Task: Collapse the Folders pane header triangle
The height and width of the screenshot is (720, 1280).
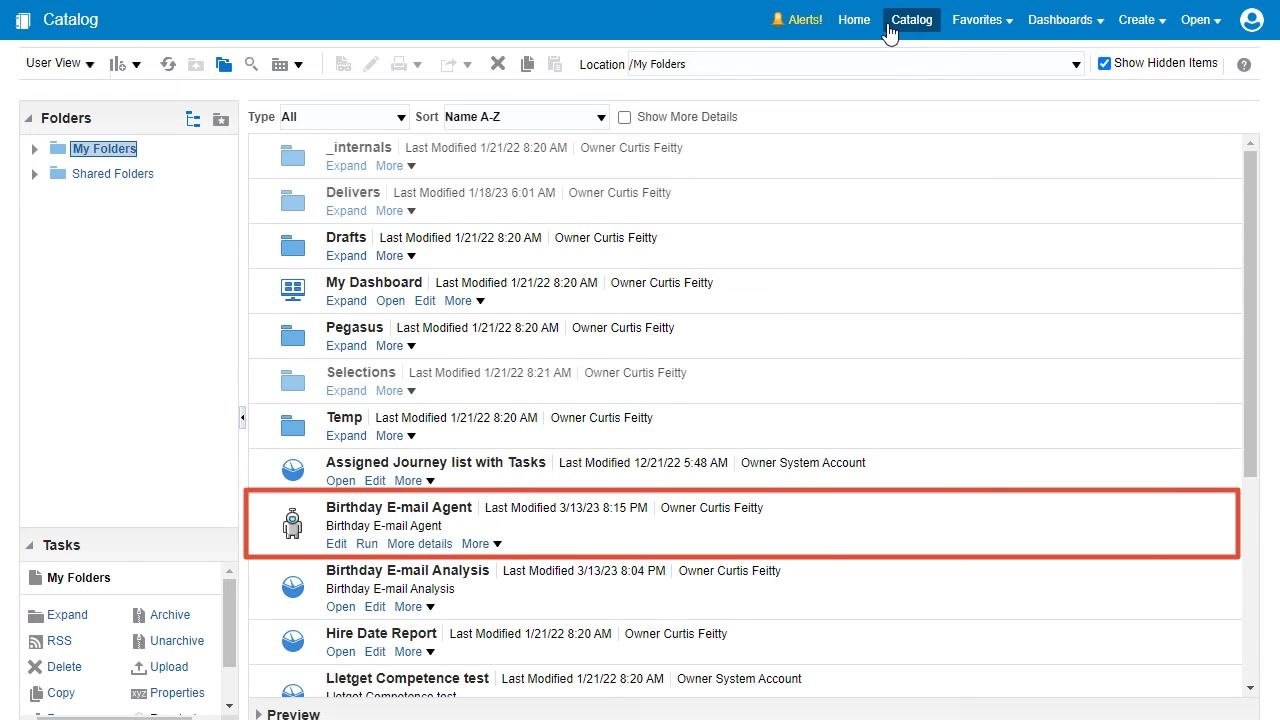Action: (29, 119)
